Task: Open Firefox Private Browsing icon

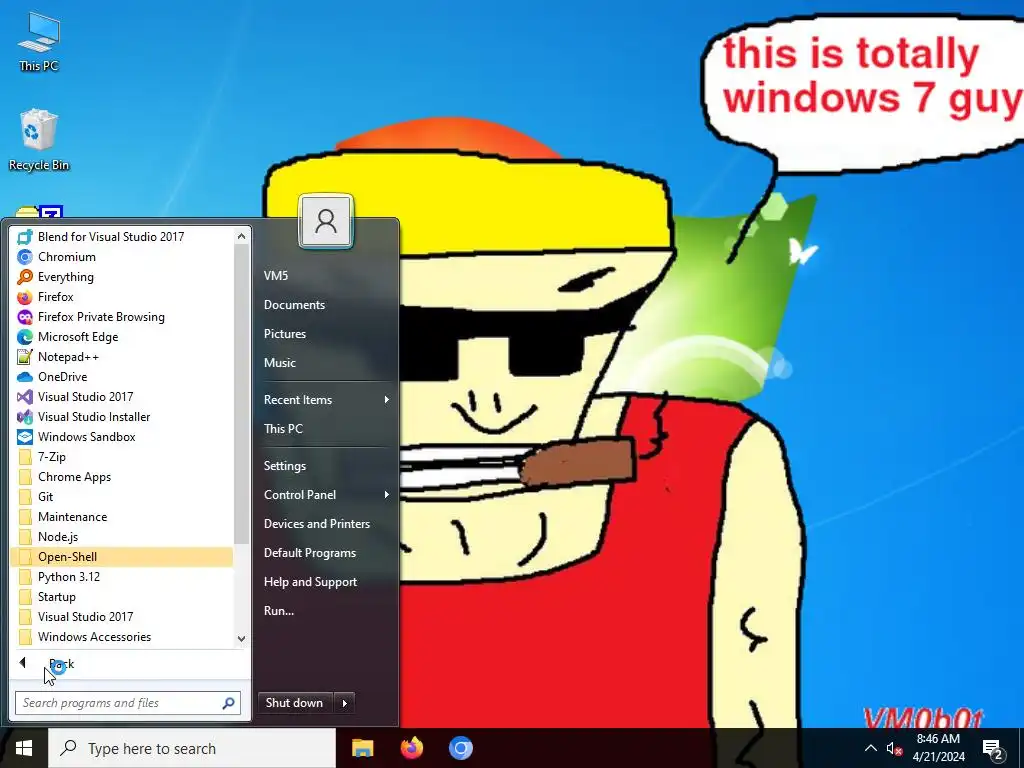Action: click(x=25, y=317)
